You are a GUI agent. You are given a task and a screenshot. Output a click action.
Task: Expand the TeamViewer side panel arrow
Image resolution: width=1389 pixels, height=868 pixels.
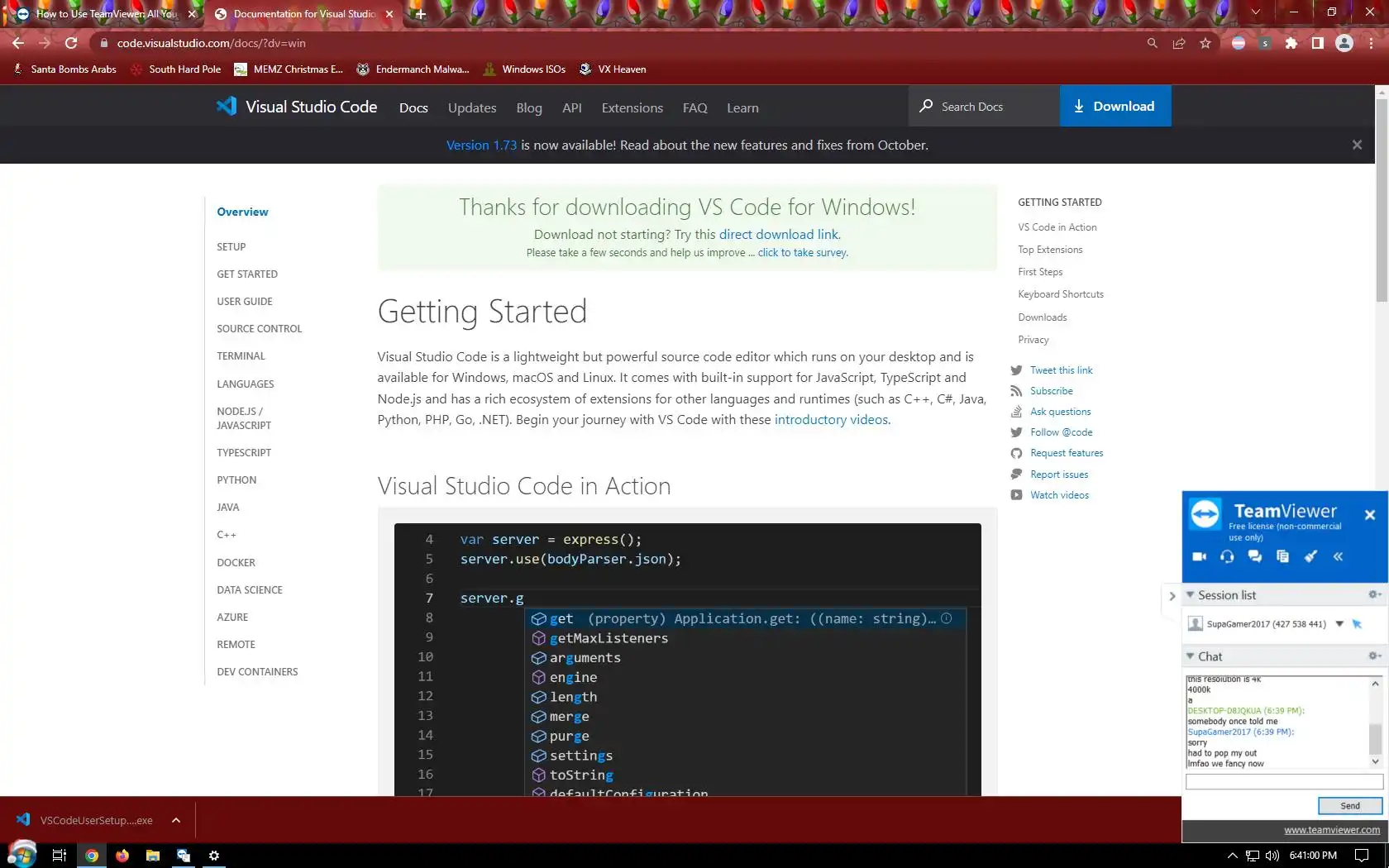click(1172, 595)
